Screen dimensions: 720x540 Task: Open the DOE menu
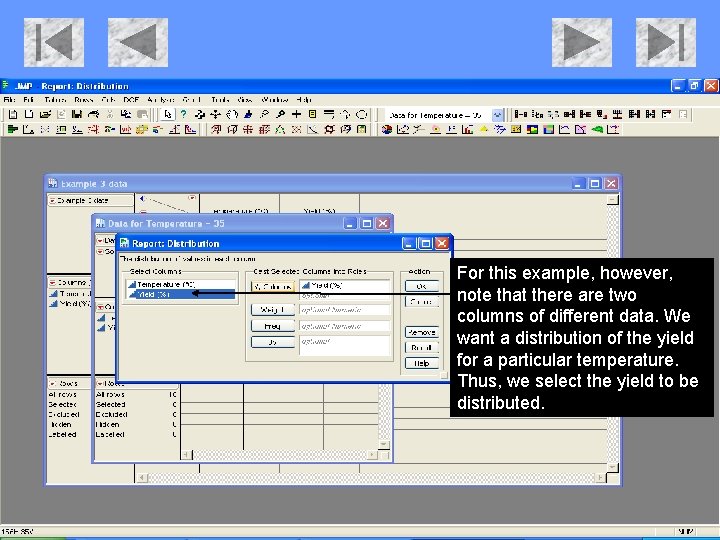pos(131,100)
